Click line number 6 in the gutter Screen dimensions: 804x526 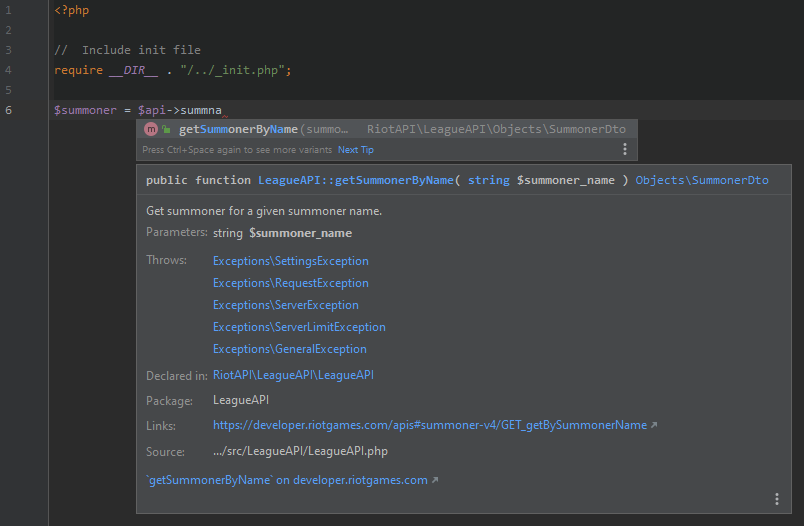(x=8, y=110)
